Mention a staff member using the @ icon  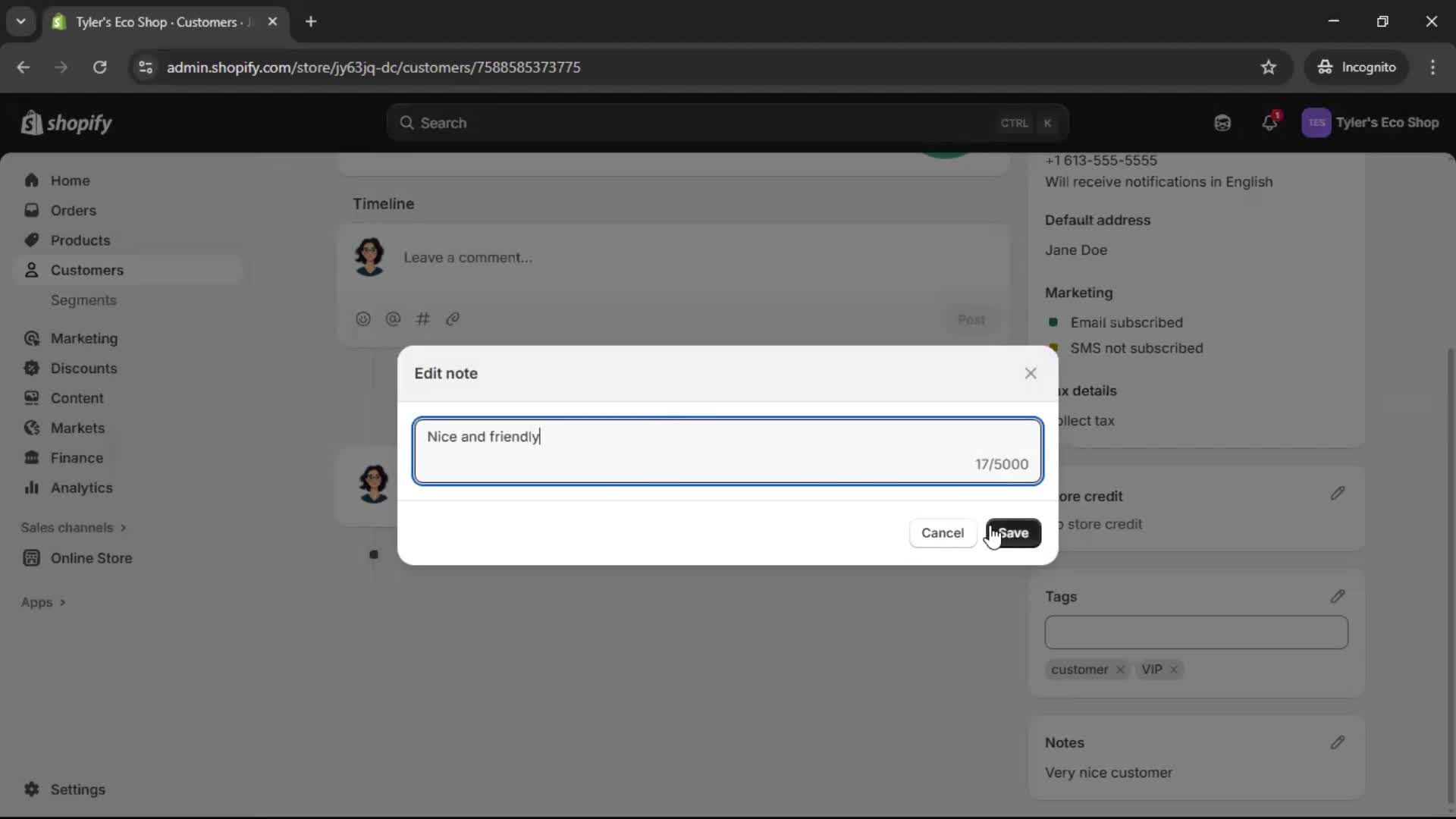[x=393, y=318]
